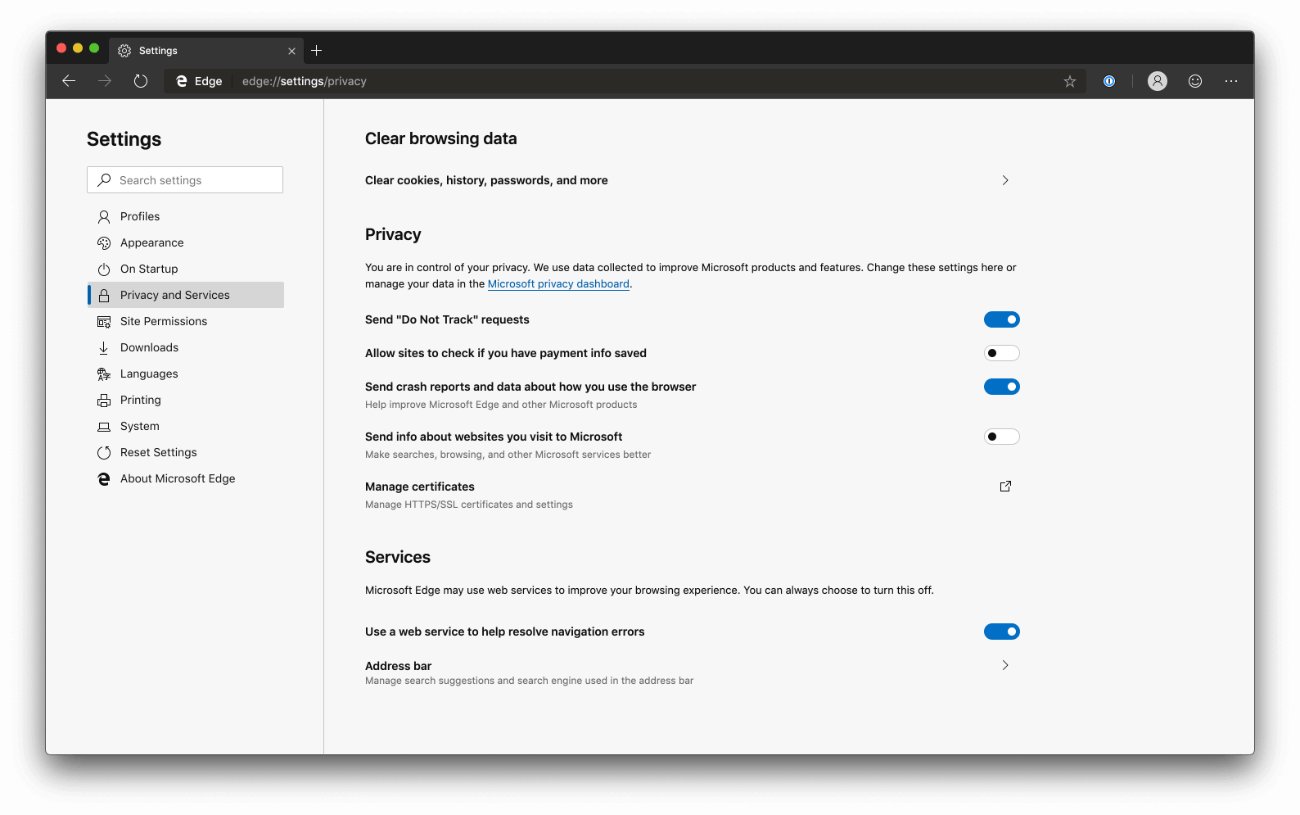1300x815 pixels.
Task: Turn off crash reports and usage data
Action: (1002, 386)
